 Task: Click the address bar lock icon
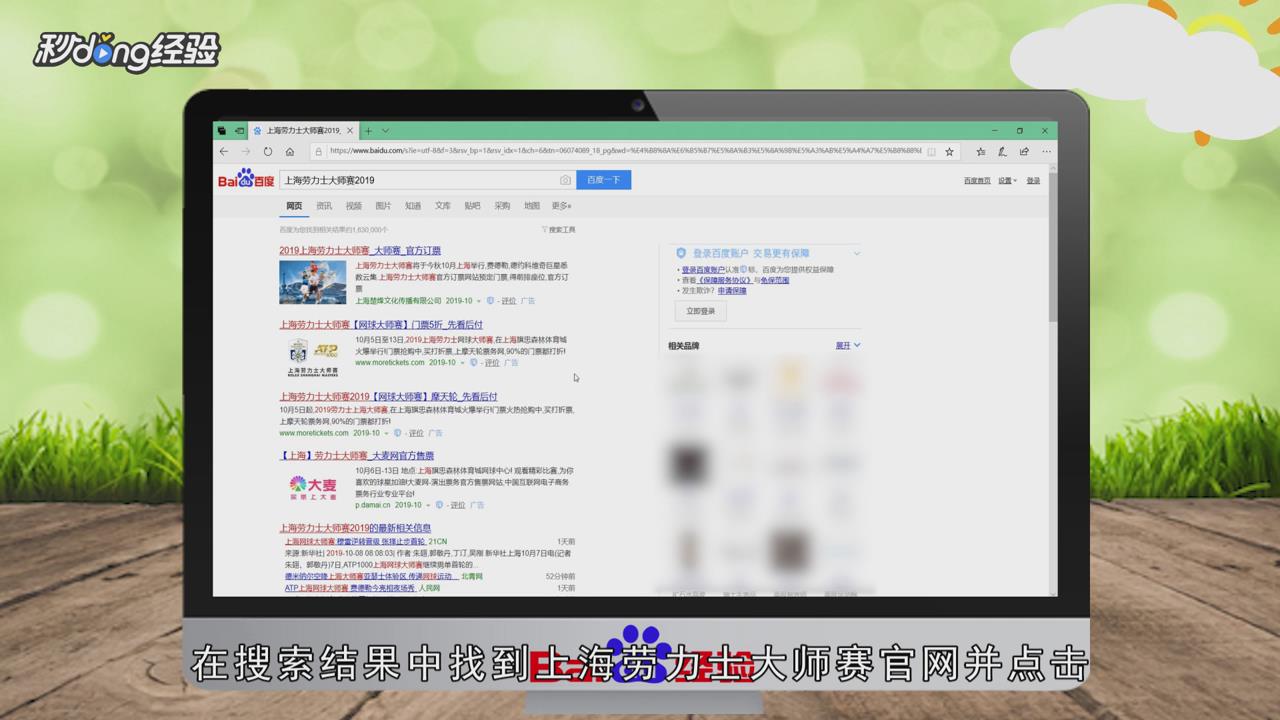click(x=319, y=152)
